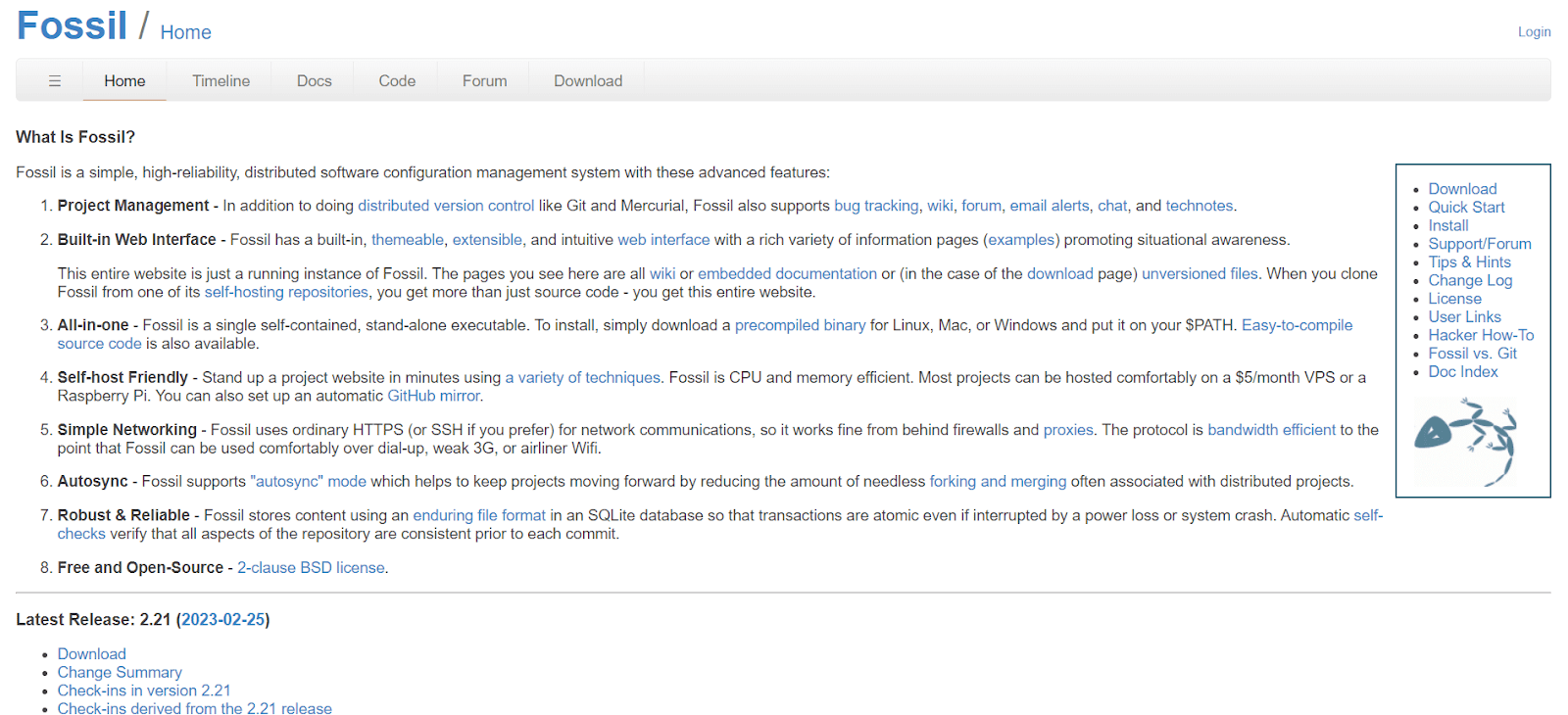
Task: Click the bandwidth efficient link
Action: point(1271,430)
